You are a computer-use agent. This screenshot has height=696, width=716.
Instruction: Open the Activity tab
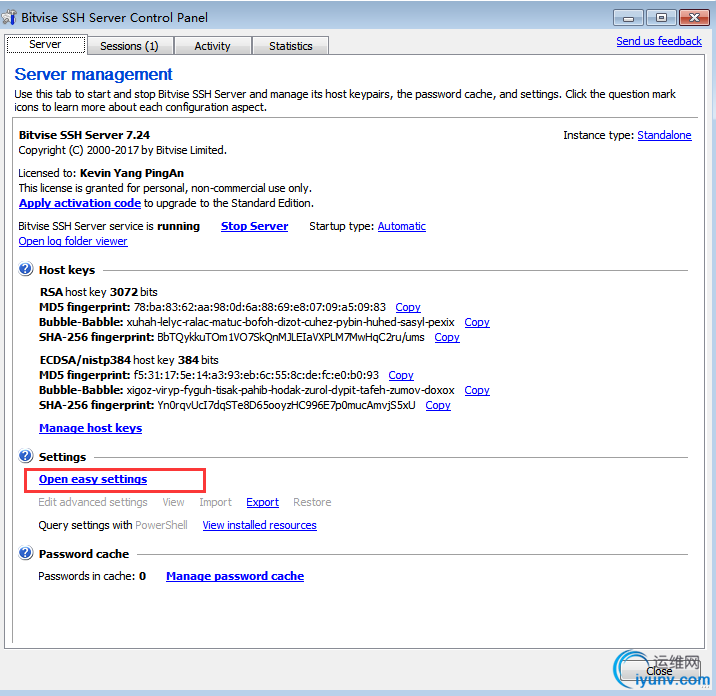212,46
